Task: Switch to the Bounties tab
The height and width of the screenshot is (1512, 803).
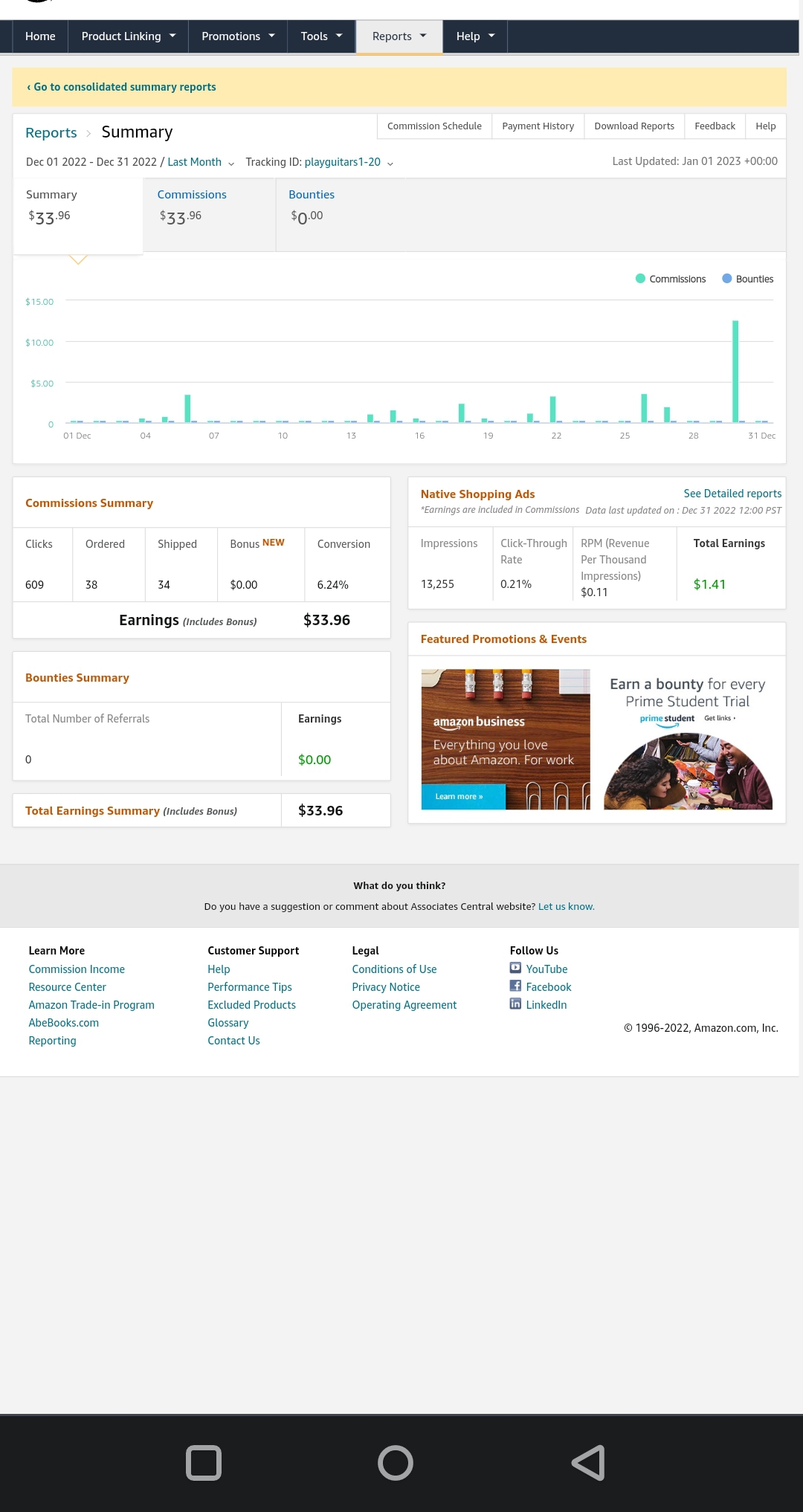Action: coord(341,216)
